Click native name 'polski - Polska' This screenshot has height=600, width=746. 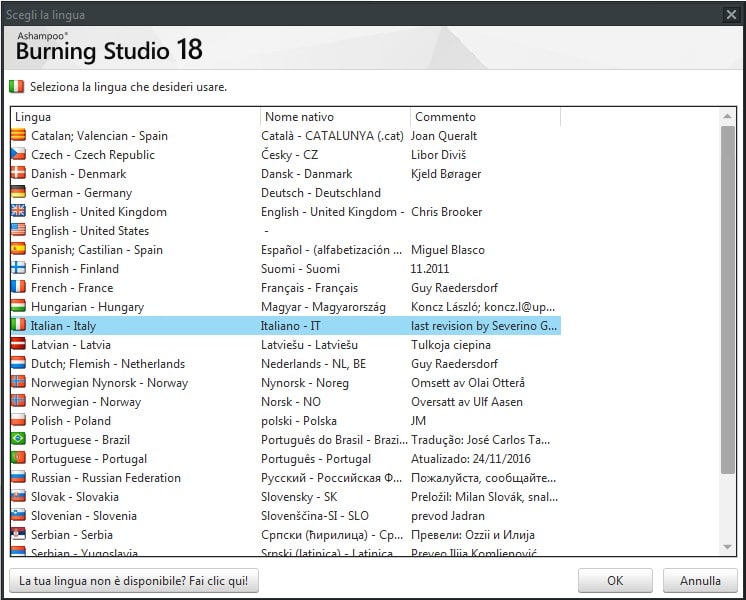(299, 421)
